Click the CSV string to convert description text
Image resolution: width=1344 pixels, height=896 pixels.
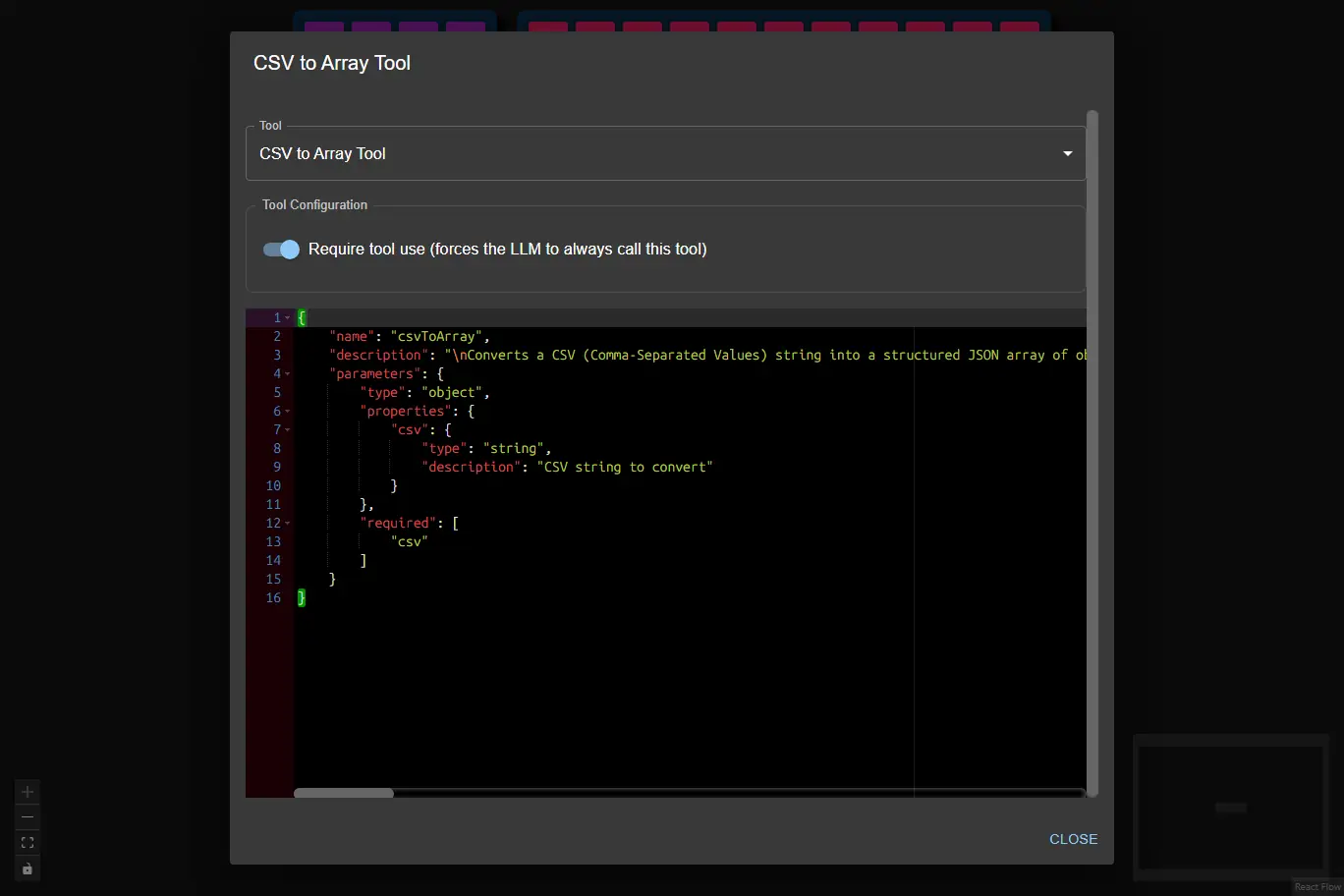click(x=626, y=467)
